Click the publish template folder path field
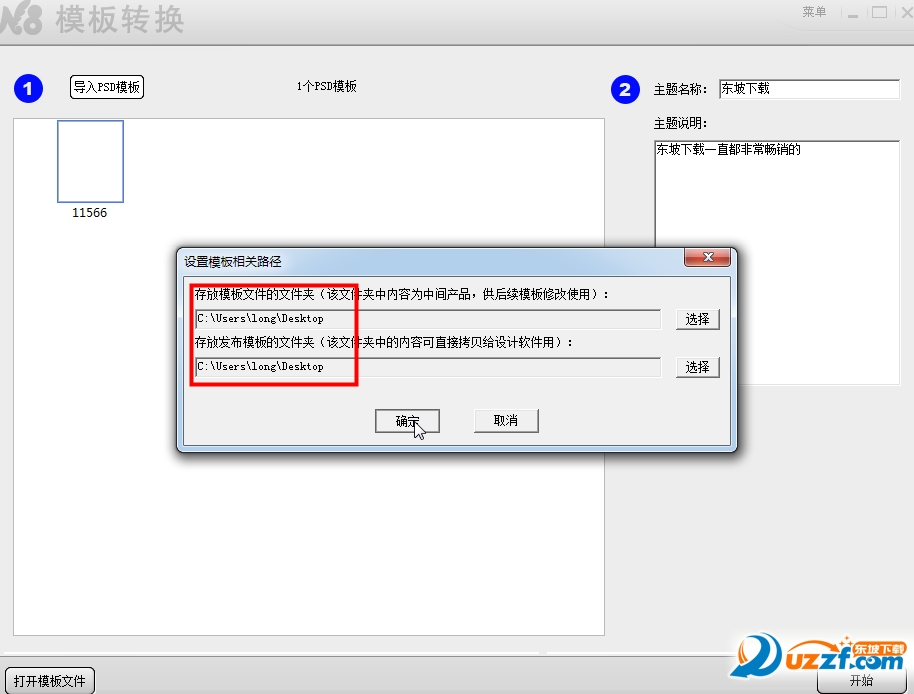Image resolution: width=914 pixels, height=694 pixels. click(428, 367)
